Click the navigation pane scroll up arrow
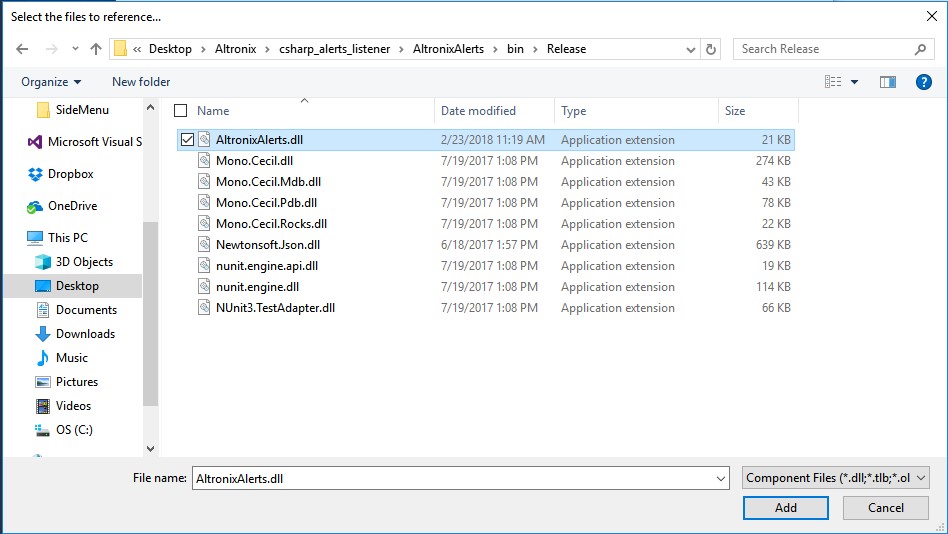Image resolution: width=948 pixels, height=534 pixels. 151,108
